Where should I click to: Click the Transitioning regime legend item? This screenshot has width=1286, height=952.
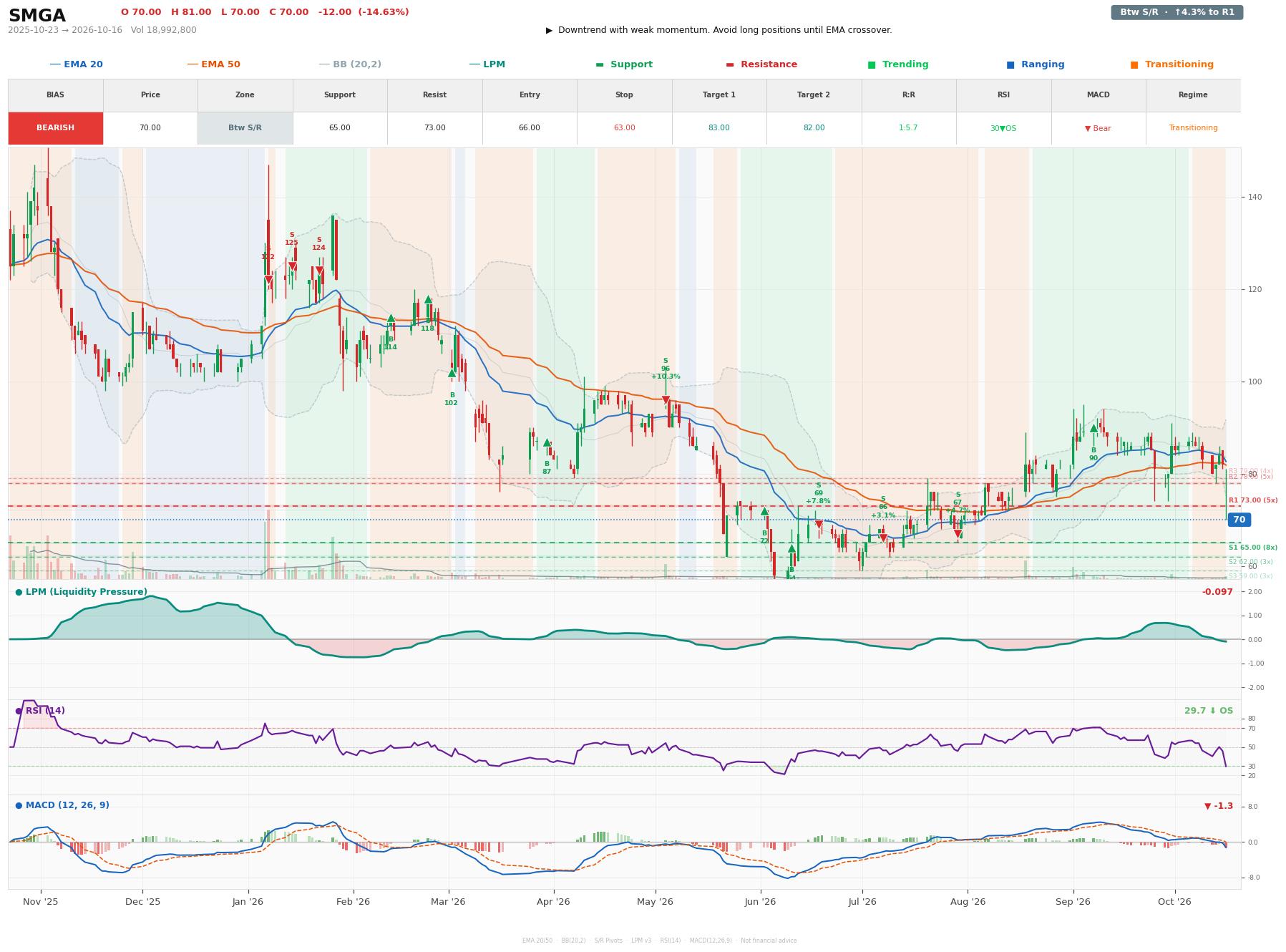1172,64
